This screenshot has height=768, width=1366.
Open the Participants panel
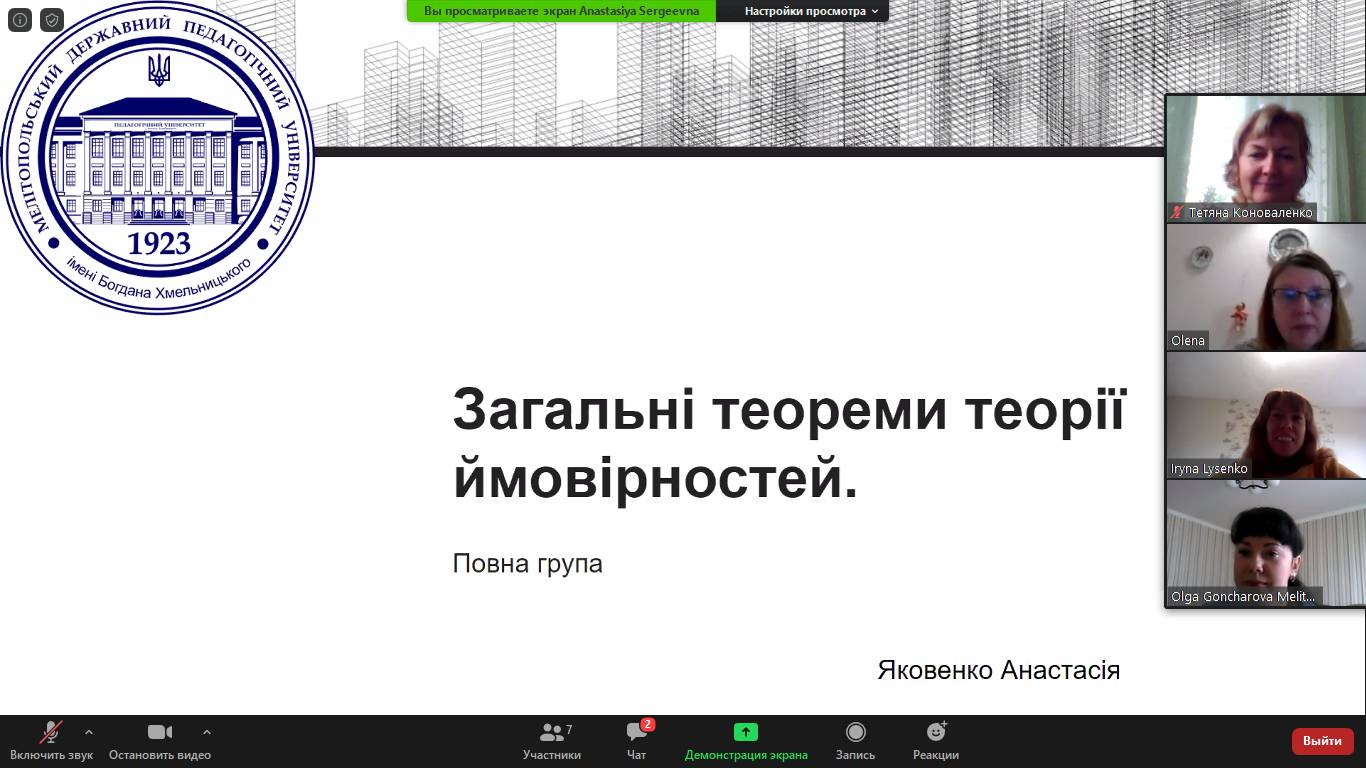(x=551, y=741)
